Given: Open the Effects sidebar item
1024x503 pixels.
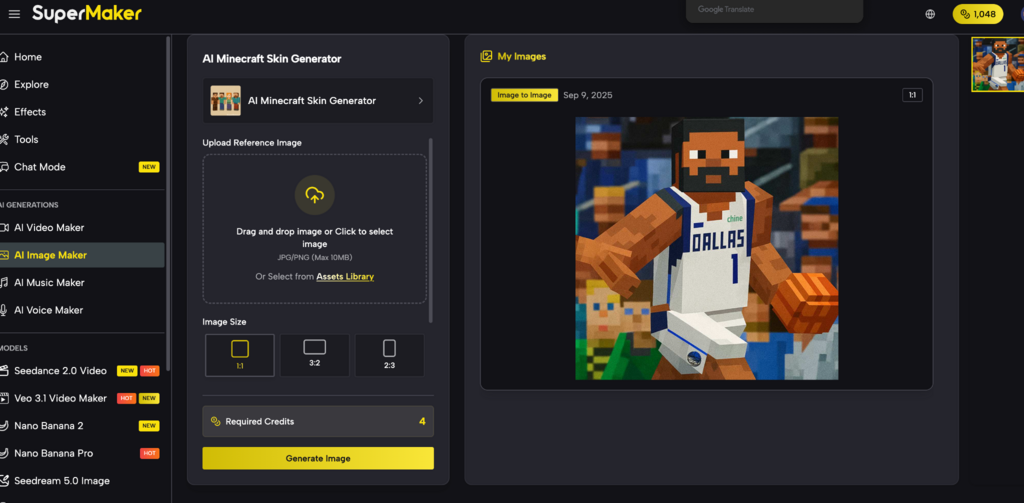Looking at the screenshot, I should coord(30,112).
